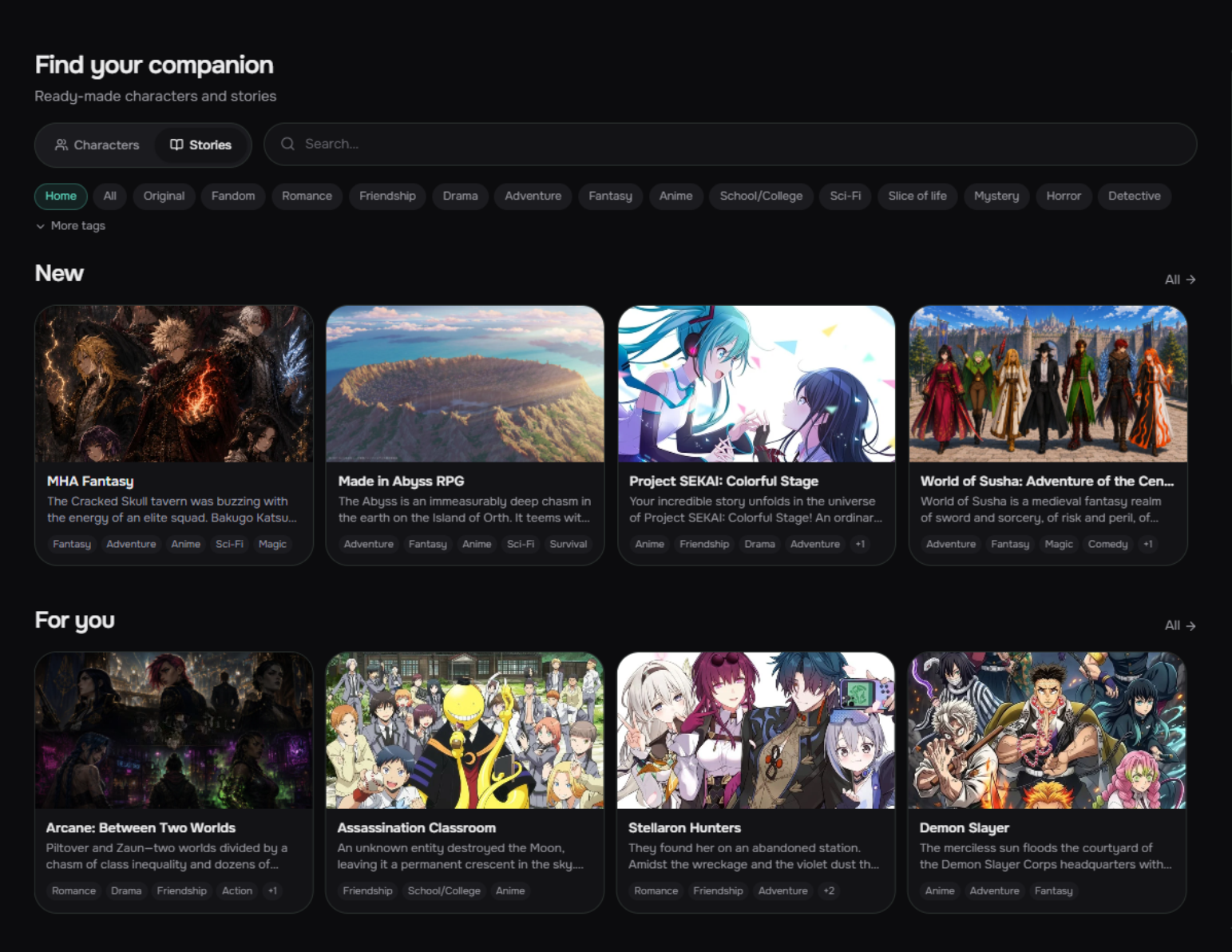Open the Made in Abyss RPG thumbnail
Viewport: 1232px width, 952px height.
click(x=465, y=383)
